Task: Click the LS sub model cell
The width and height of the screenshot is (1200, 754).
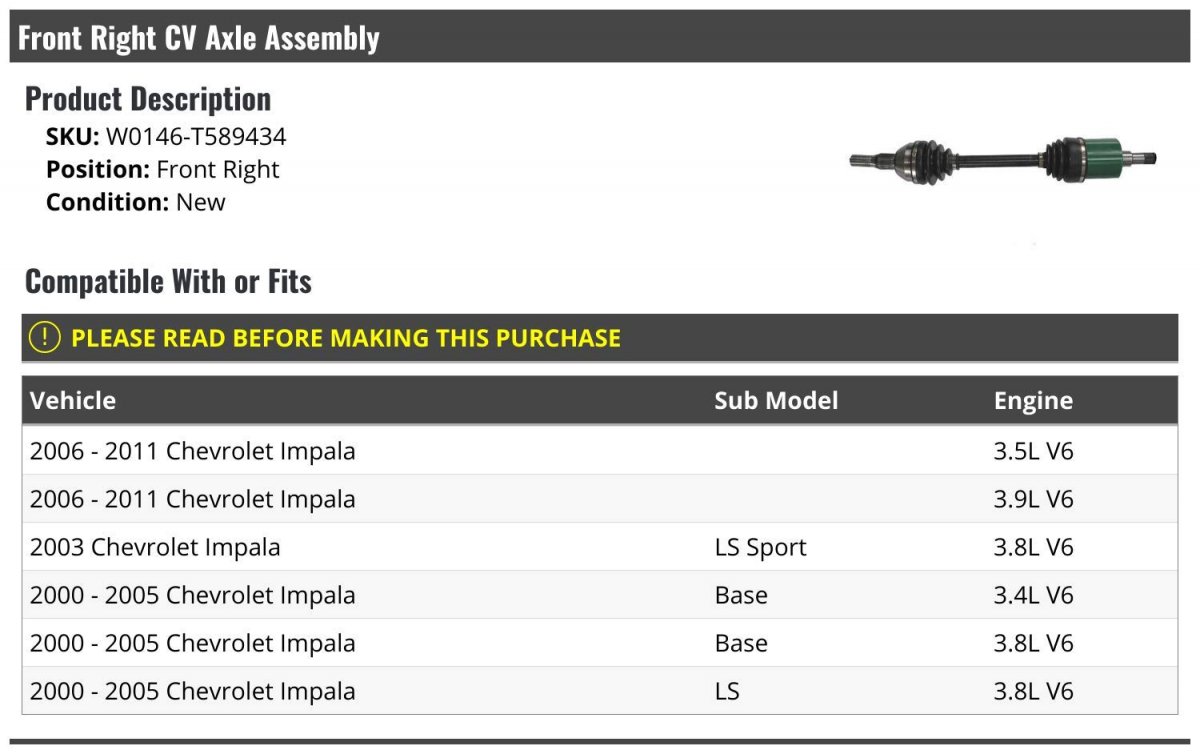Action: click(x=727, y=691)
